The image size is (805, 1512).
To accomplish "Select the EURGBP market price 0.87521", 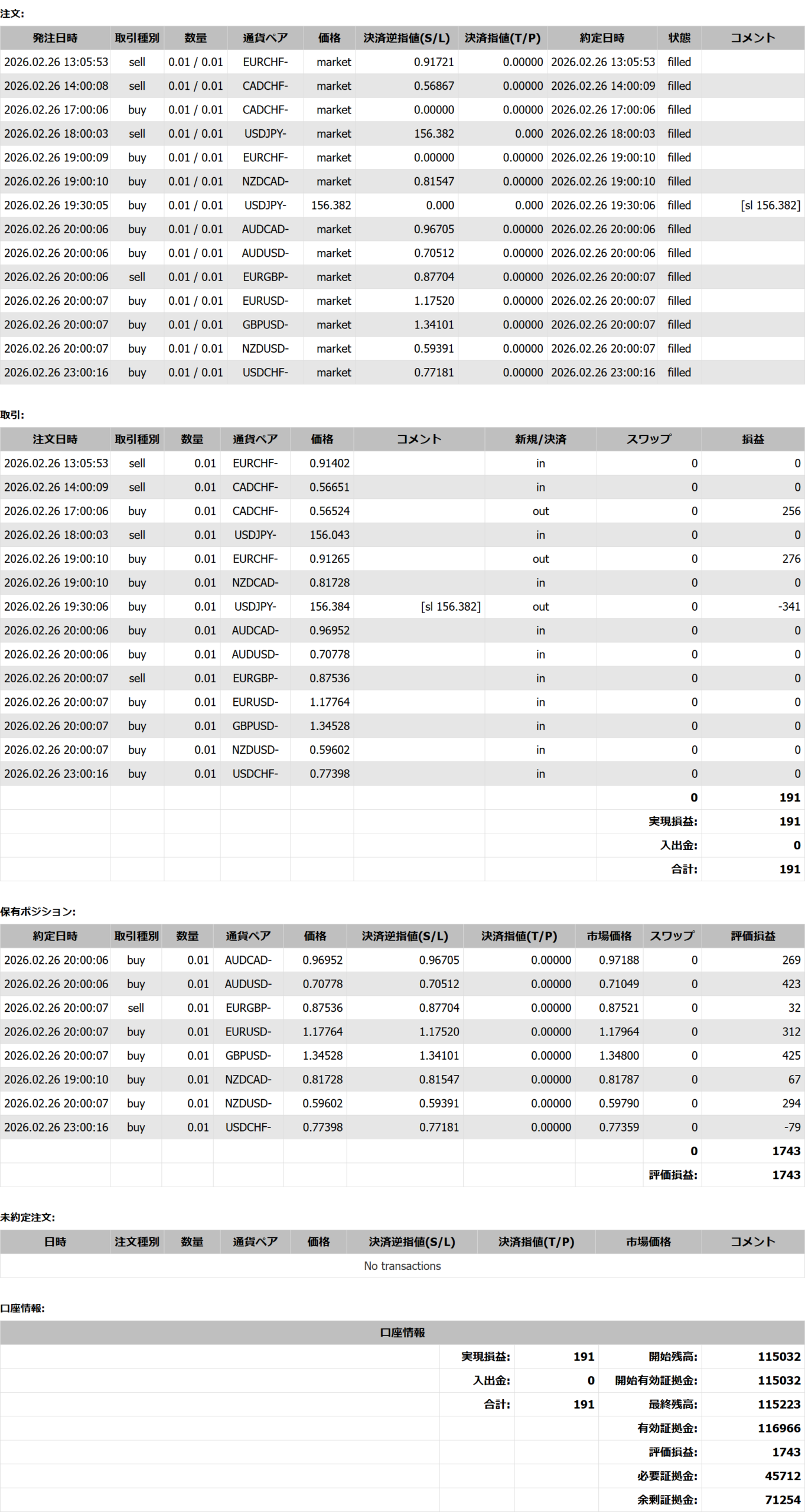I will click(x=618, y=1008).
